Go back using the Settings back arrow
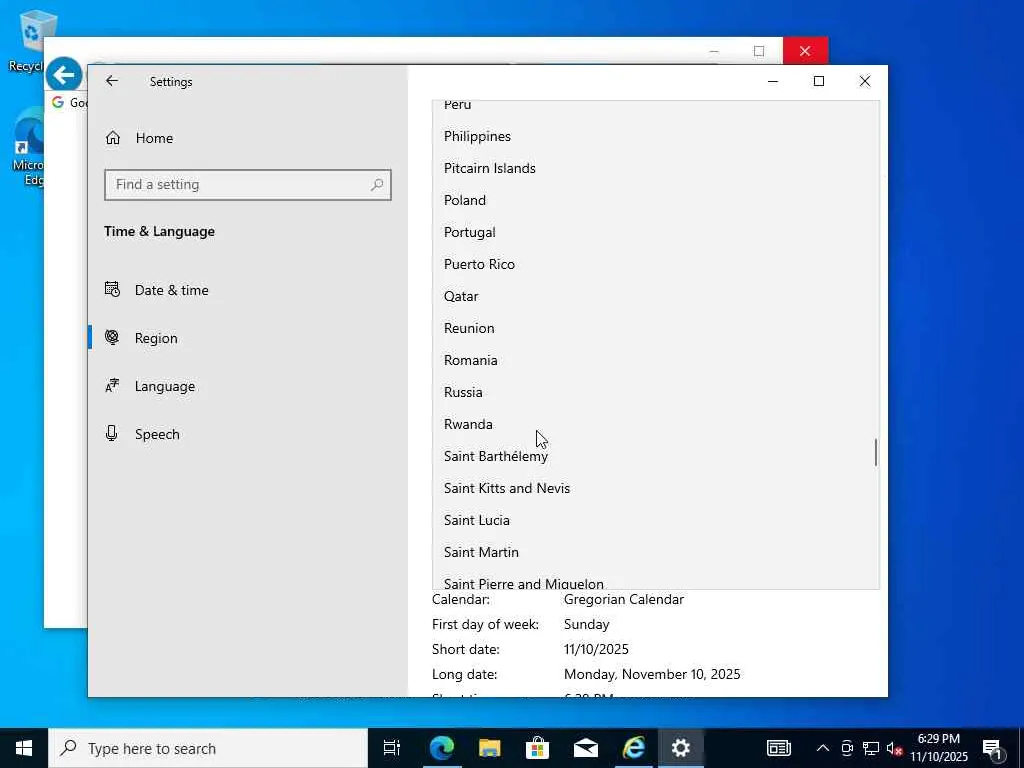 [112, 81]
